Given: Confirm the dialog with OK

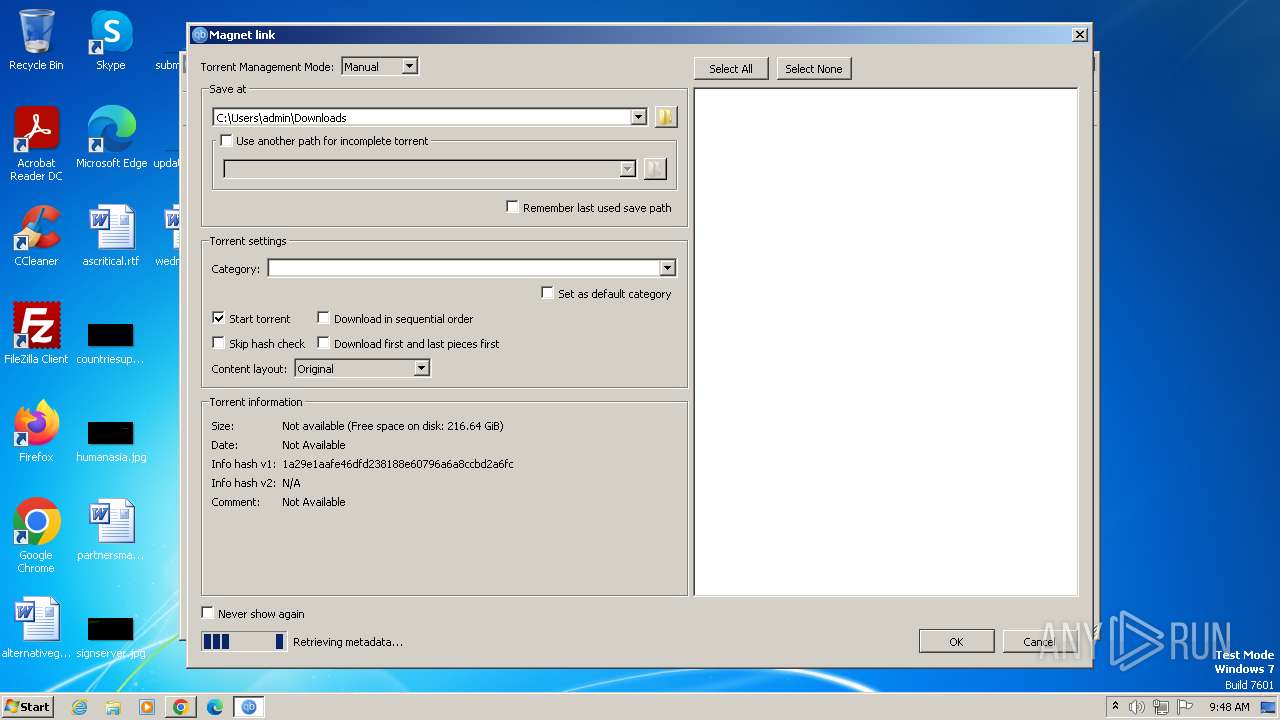Looking at the screenshot, I should (x=956, y=641).
